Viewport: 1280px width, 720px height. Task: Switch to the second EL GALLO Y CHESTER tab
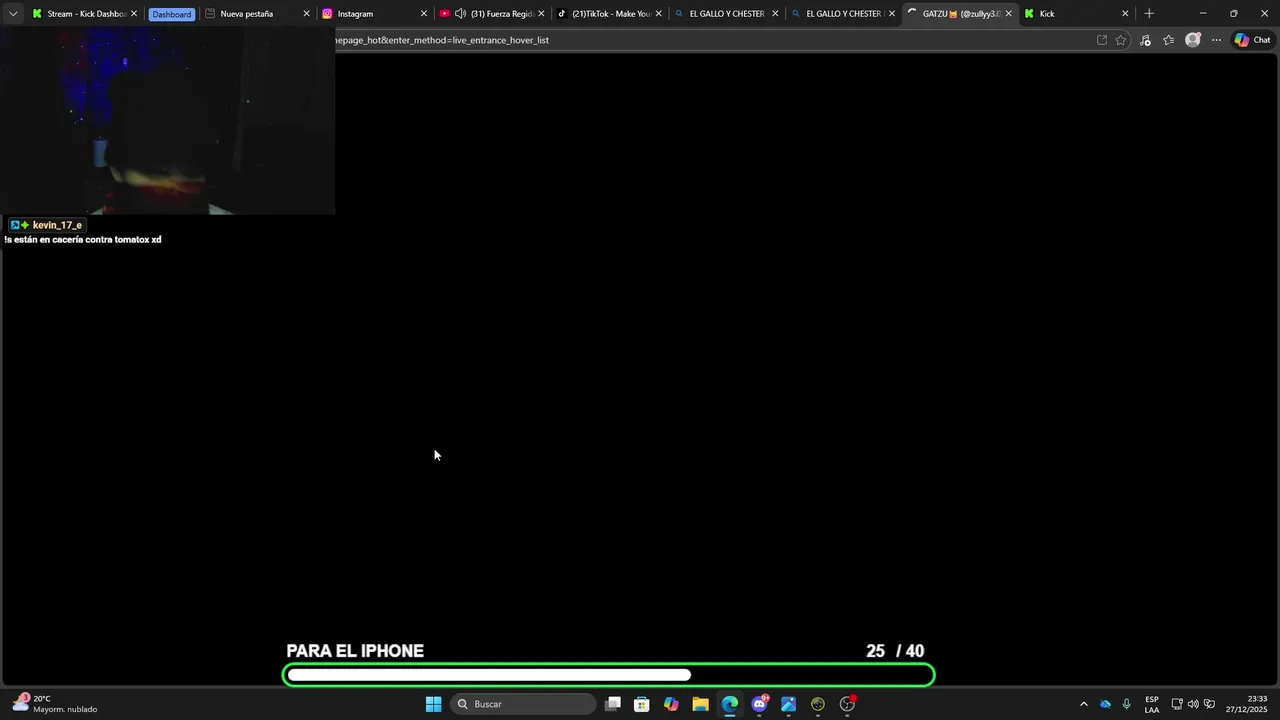(843, 14)
